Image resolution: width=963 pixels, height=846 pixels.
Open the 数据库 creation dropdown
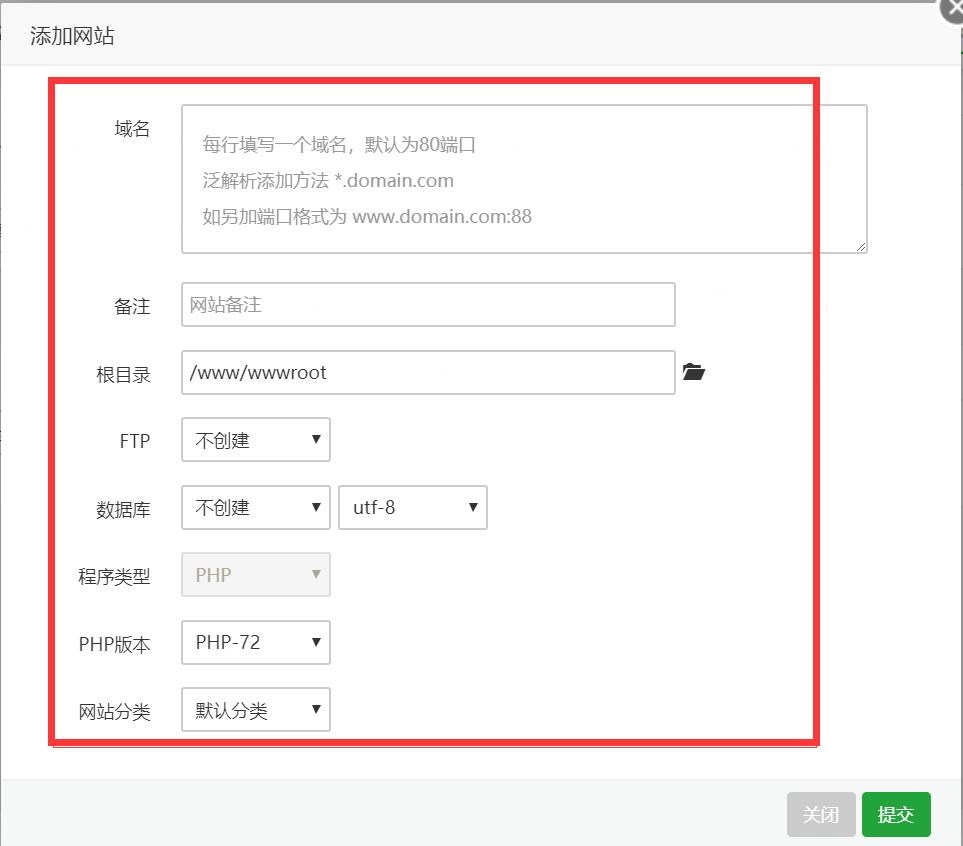click(x=255, y=507)
